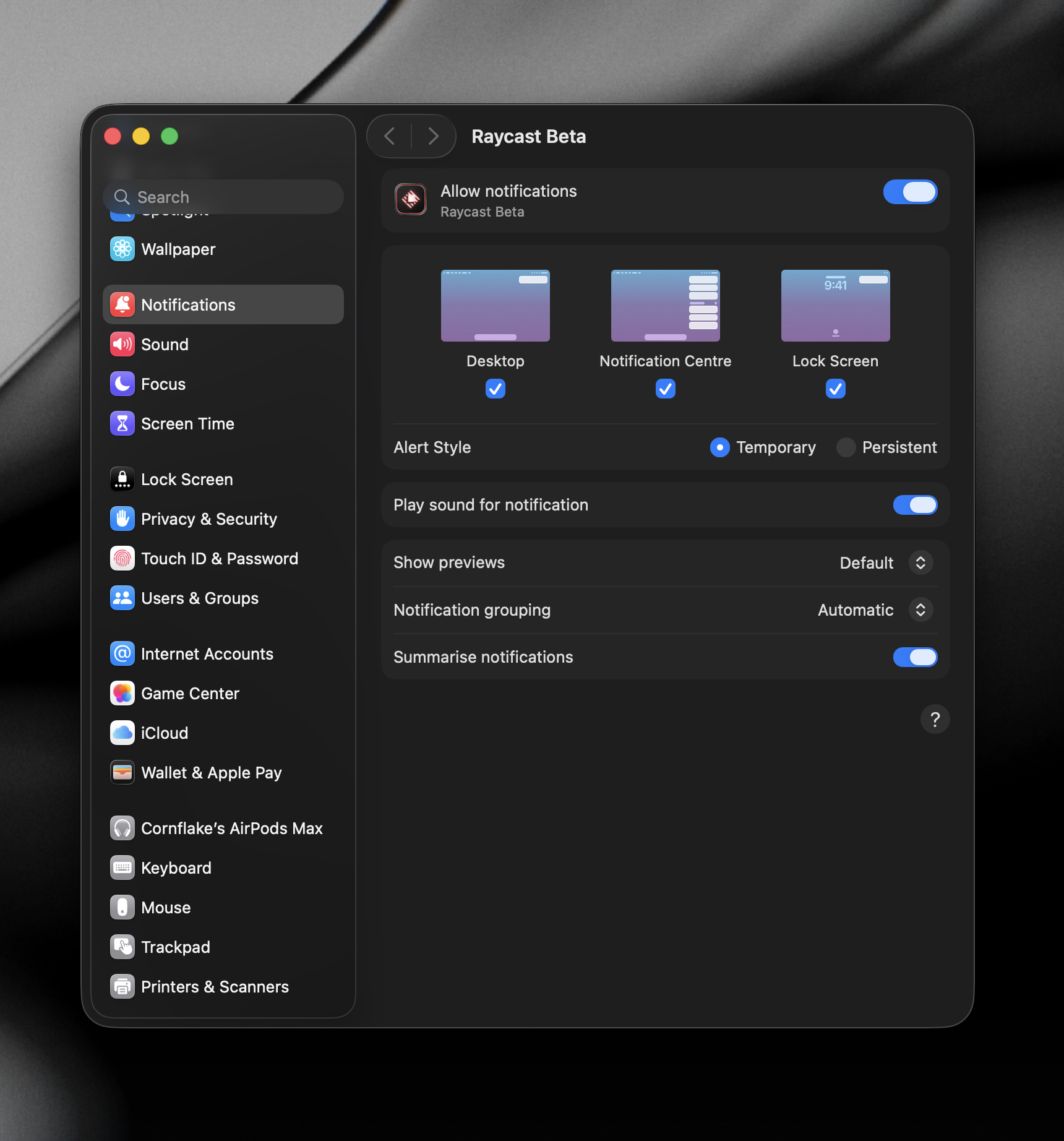The image size is (1064, 1141).
Task: Uncheck the Notification Centre checkbox
Action: pyautogui.click(x=666, y=389)
